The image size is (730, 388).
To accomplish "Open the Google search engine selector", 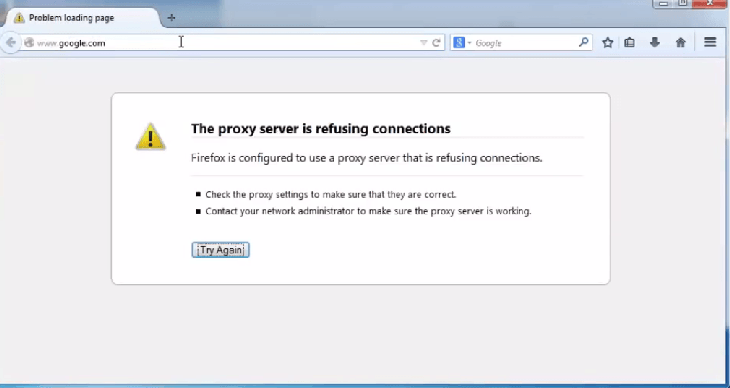I will coord(462,43).
